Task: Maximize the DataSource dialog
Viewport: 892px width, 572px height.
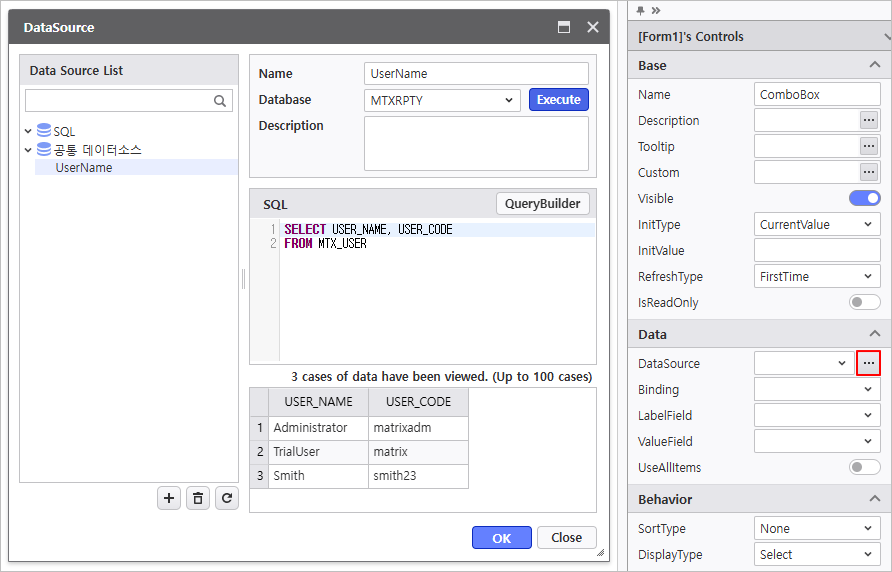Action: [564, 27]
